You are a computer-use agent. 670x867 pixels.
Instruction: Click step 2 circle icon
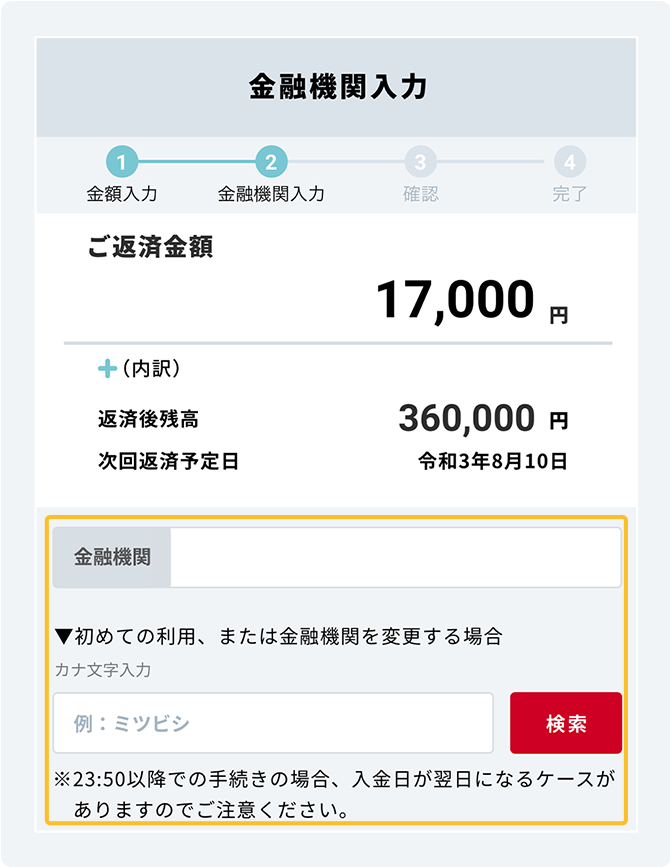(x=271, y=162)
